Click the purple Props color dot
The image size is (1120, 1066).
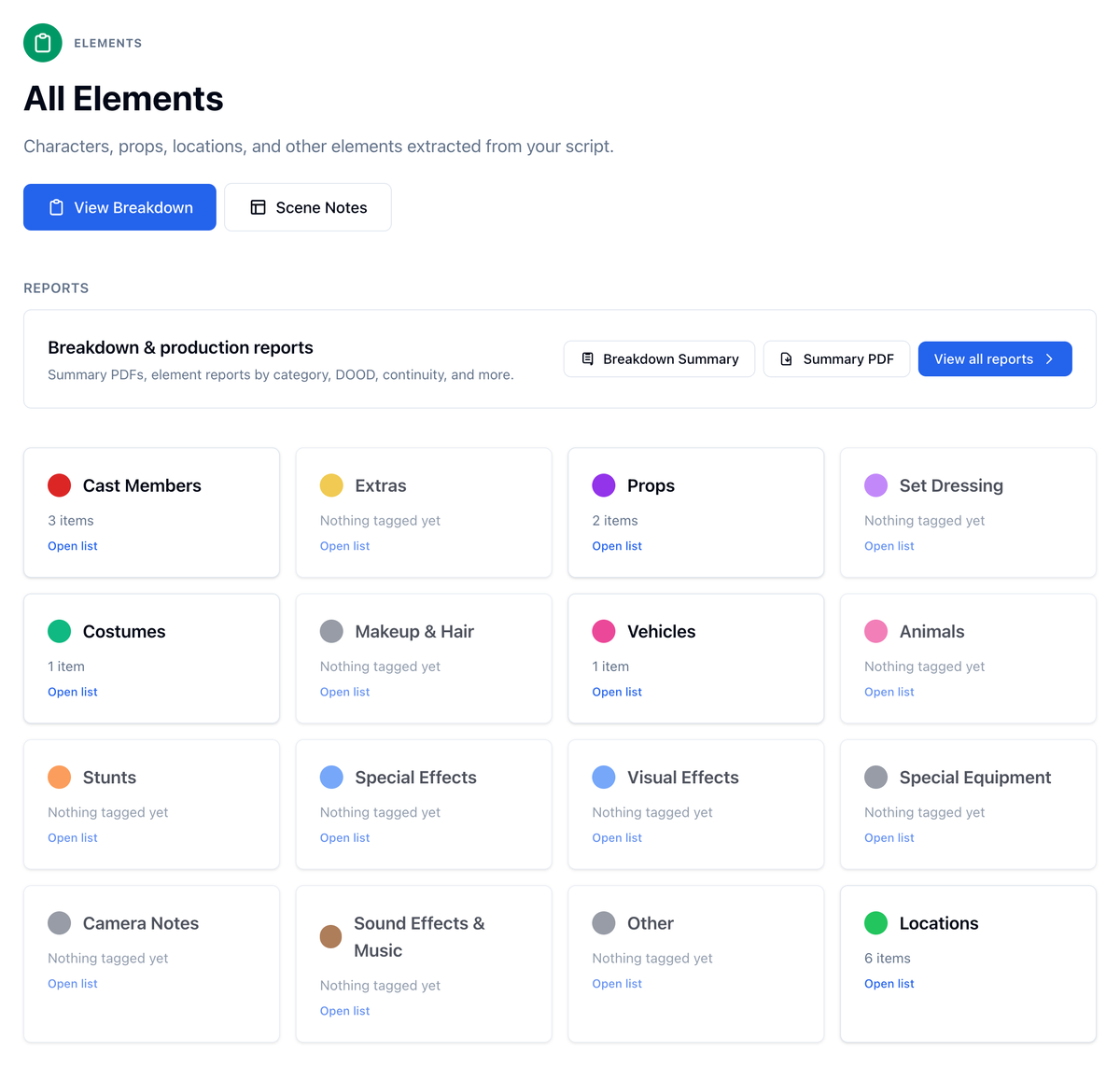click(x=604, y=485)
